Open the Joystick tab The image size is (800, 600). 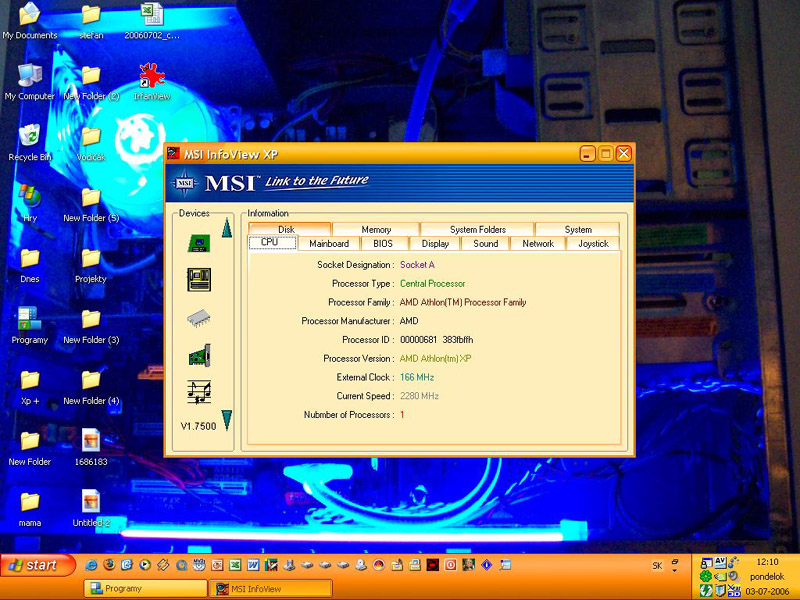593,243
